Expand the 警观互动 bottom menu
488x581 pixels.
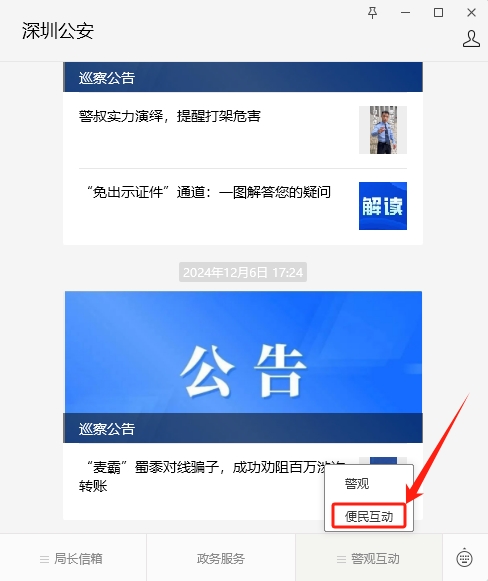[369, 558]
